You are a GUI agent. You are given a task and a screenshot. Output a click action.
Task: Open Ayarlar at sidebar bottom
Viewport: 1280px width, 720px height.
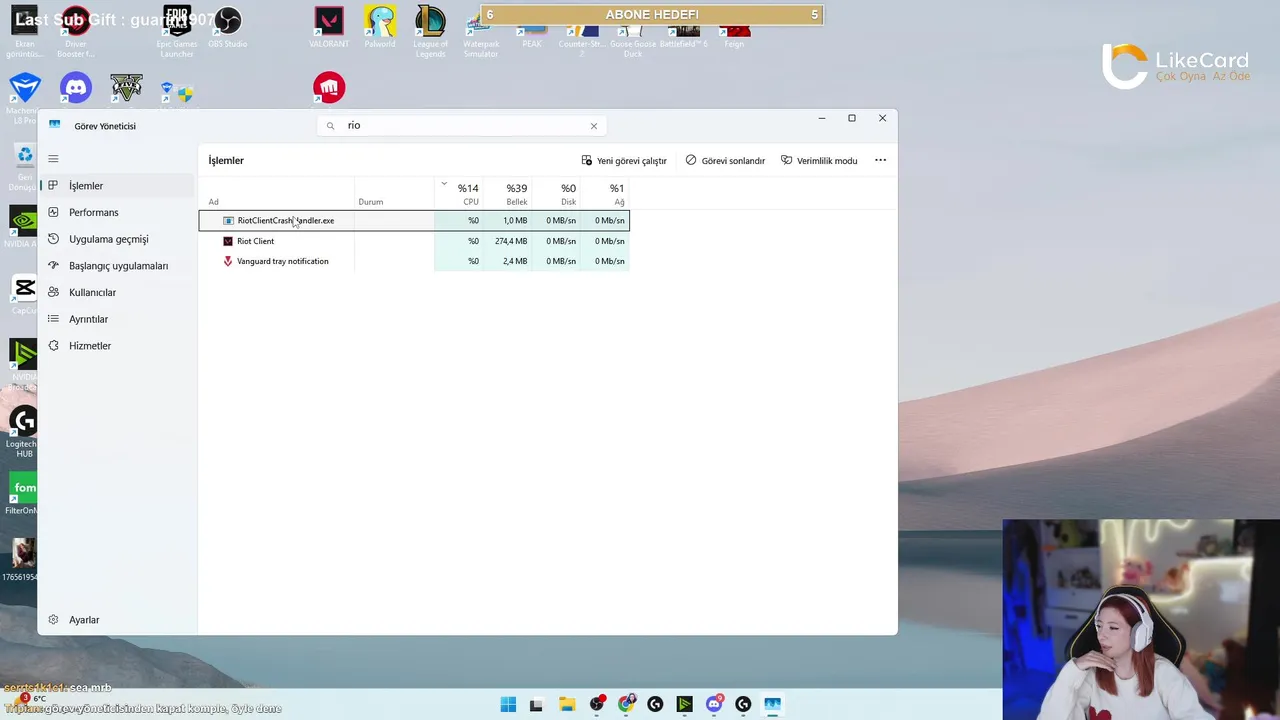pyautogui.click(x=116, y=620)
